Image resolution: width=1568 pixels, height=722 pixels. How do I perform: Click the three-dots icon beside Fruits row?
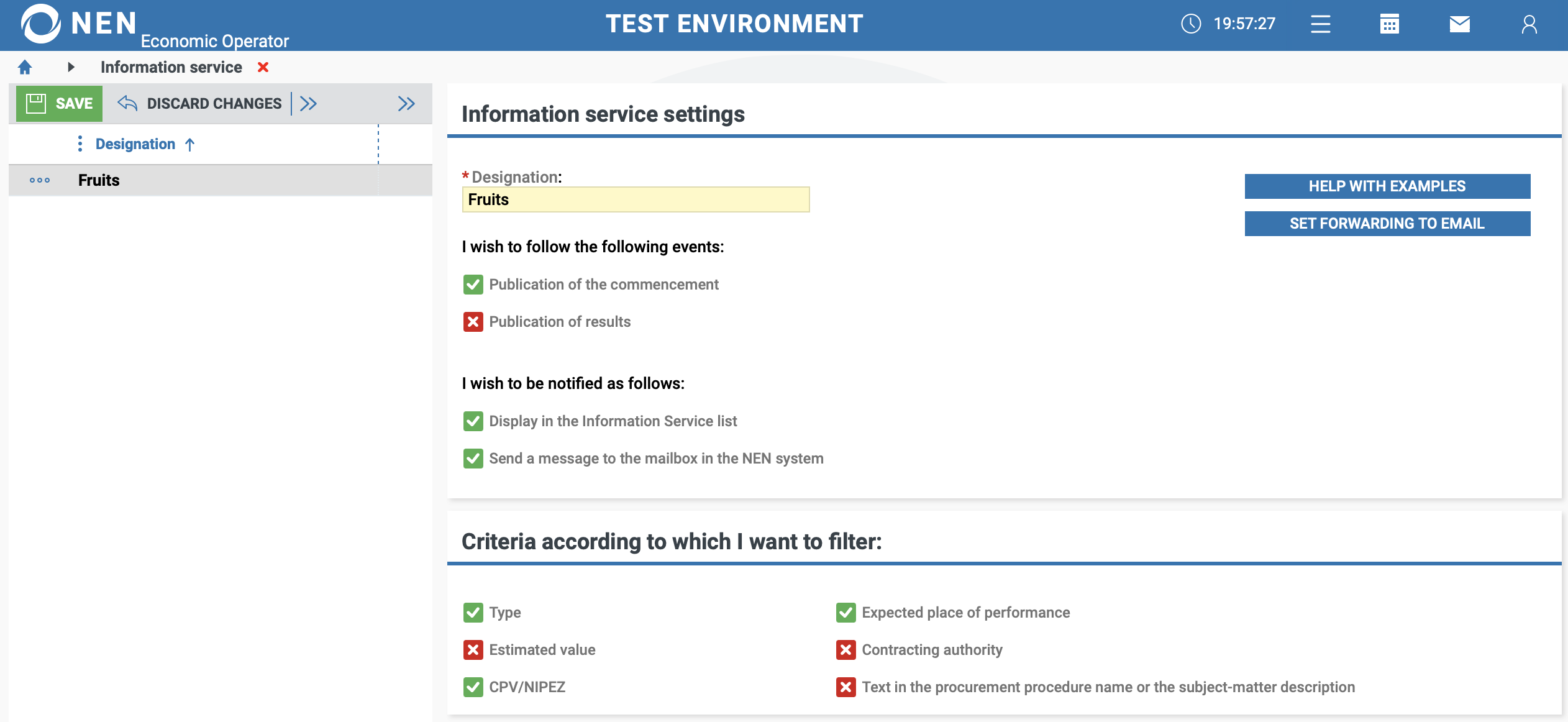coord(40,180)
